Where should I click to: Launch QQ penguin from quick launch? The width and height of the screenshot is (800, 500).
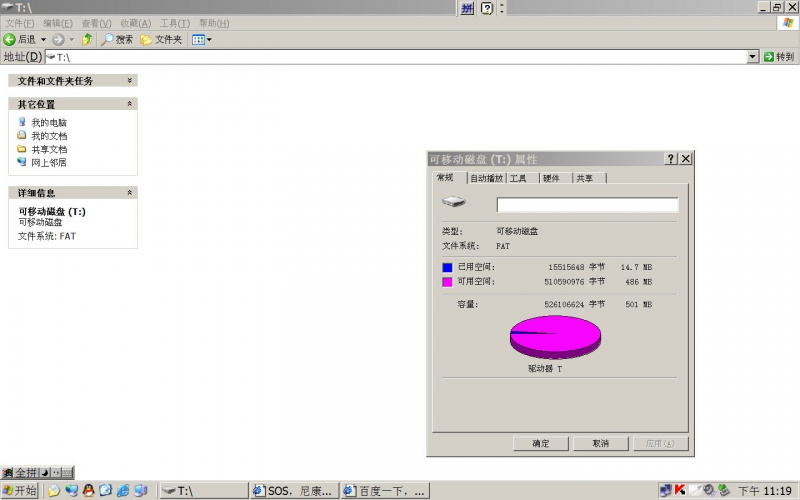click(88, 490)
